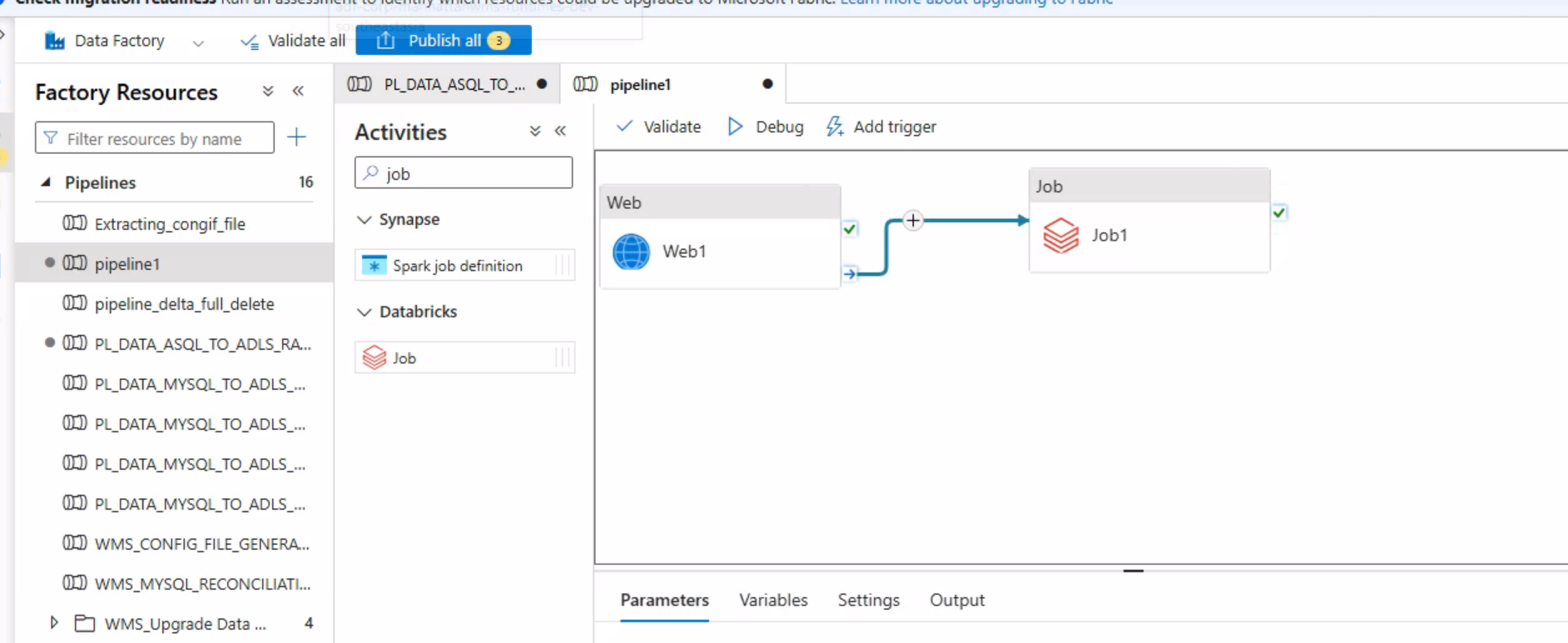Add new resource with plus icon

296,137
